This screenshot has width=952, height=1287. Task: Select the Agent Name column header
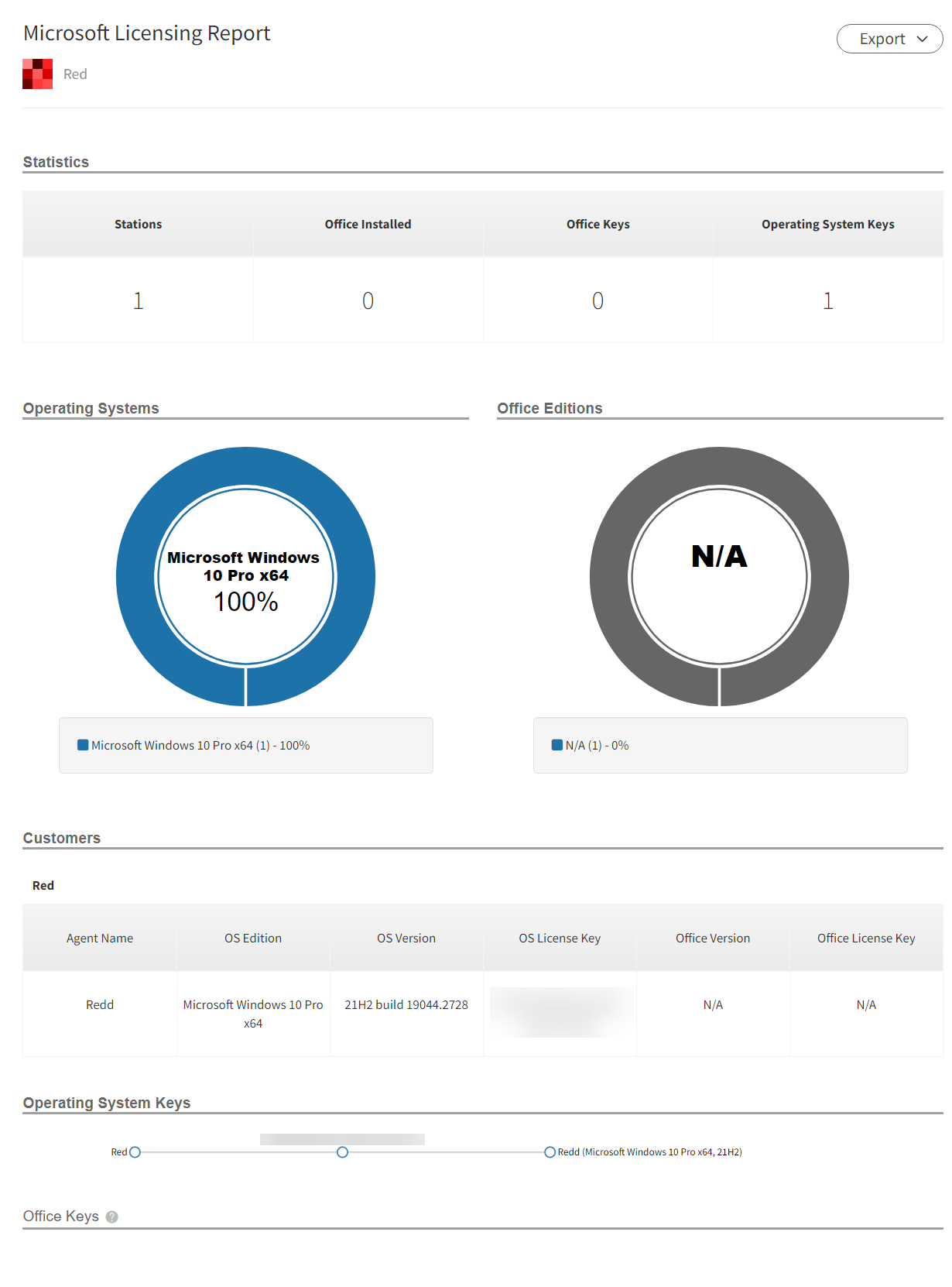(100, 938)
